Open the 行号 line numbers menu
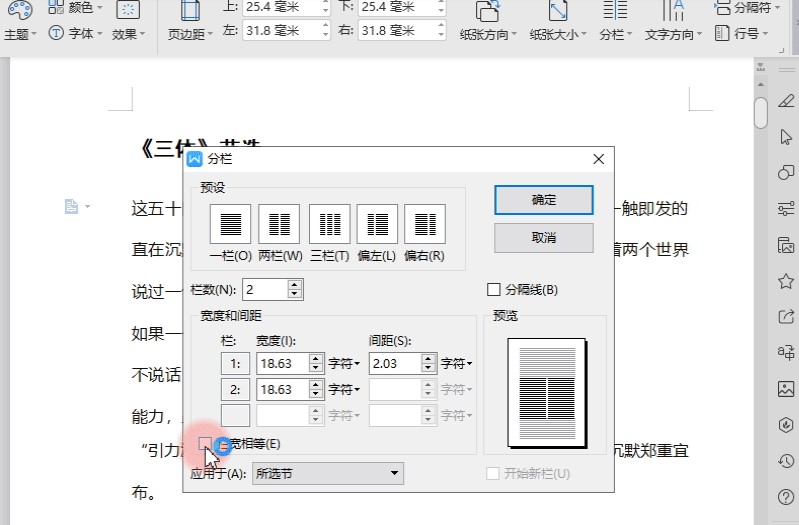Screen dimensions: 799x525 tap(741, 34)
